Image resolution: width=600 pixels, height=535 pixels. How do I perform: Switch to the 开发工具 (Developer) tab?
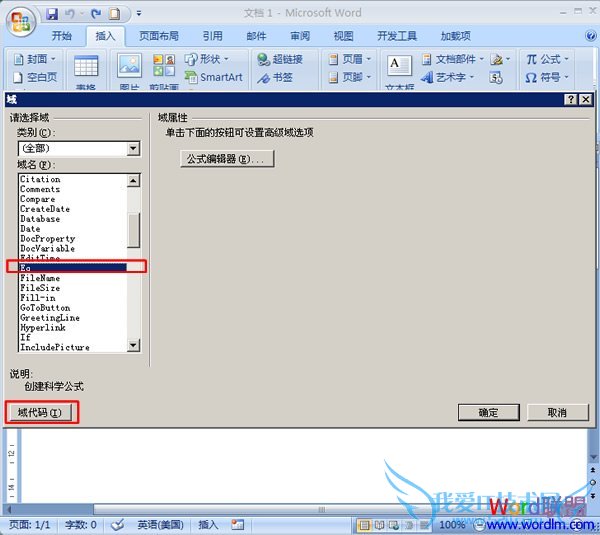click(x=397, y=36)
